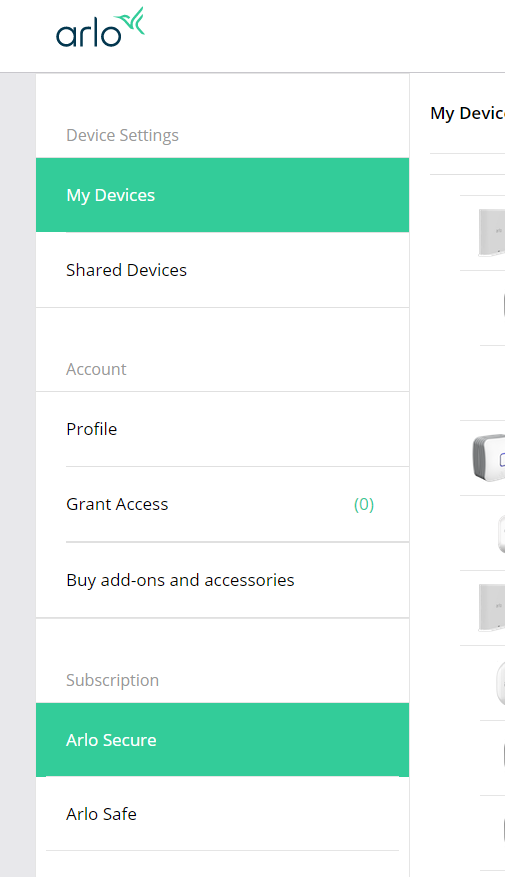This screenshot has width=505, height=877.
Task: Open the second base station thumbnail
Action: (x=492, y=607)
